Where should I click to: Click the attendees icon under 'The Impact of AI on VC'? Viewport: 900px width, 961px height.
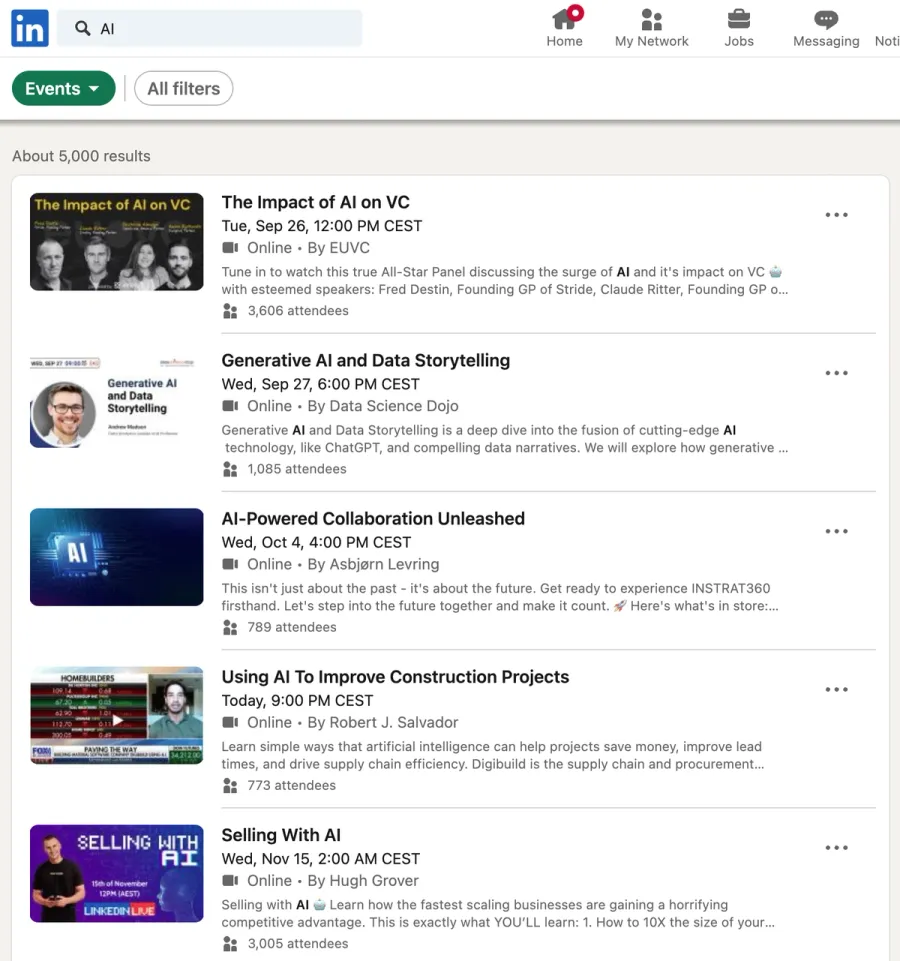tap(231, 311)
